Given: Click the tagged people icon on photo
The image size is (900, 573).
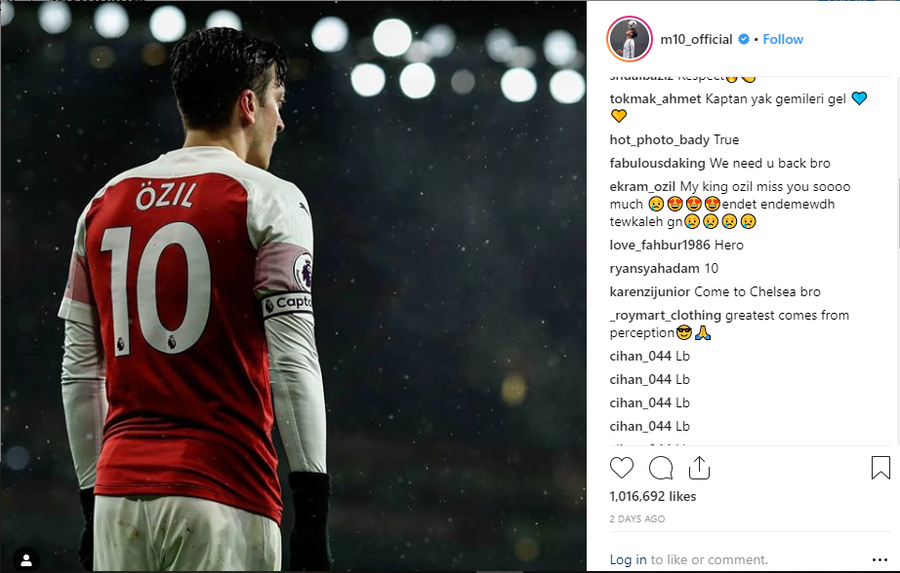Looking at the screenshot, I should 27,559.
